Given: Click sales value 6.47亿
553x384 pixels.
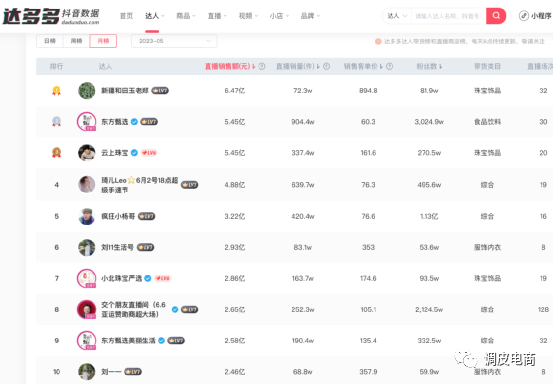Looking at the screenshot, I should point(235,91).
